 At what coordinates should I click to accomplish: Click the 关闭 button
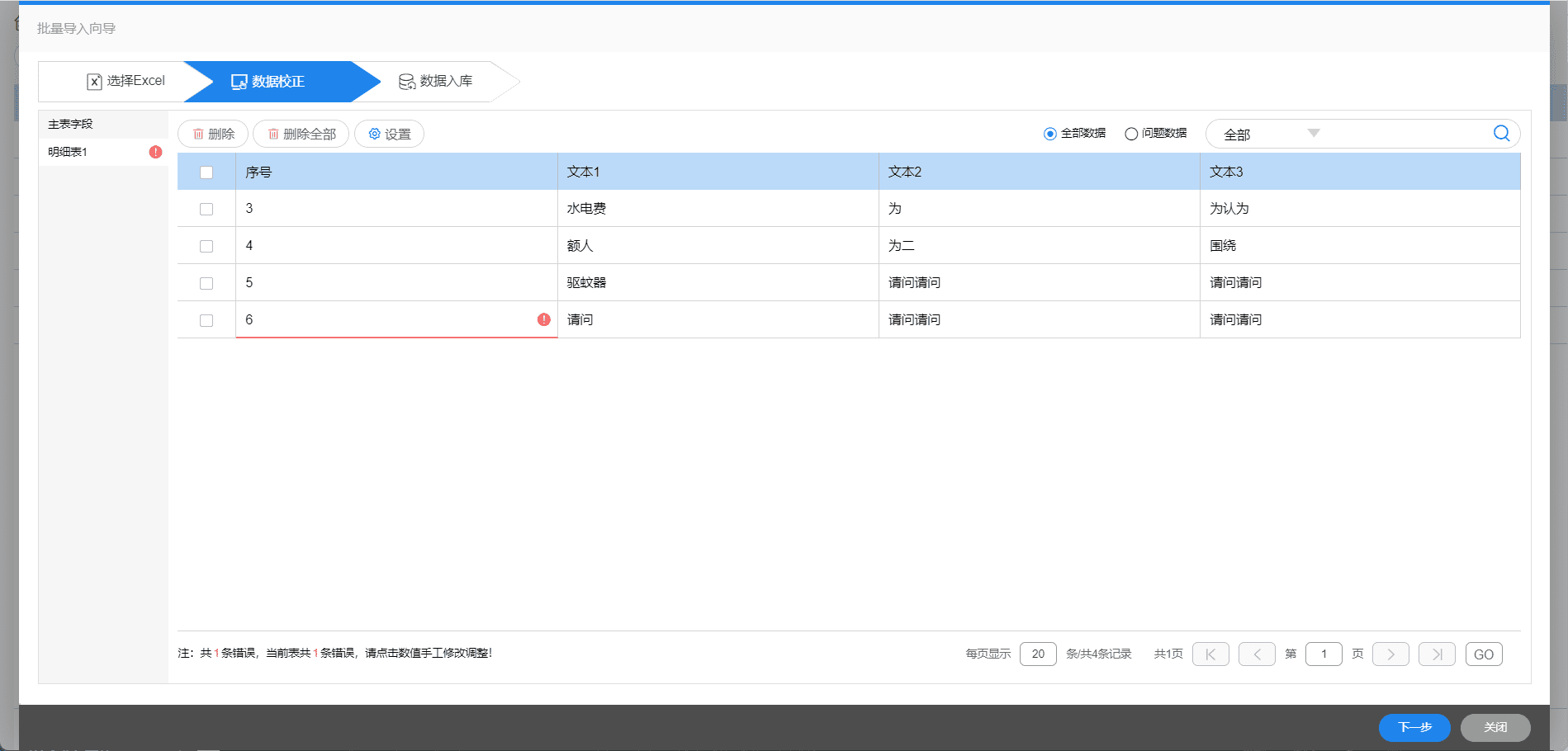pos(1495,727)
